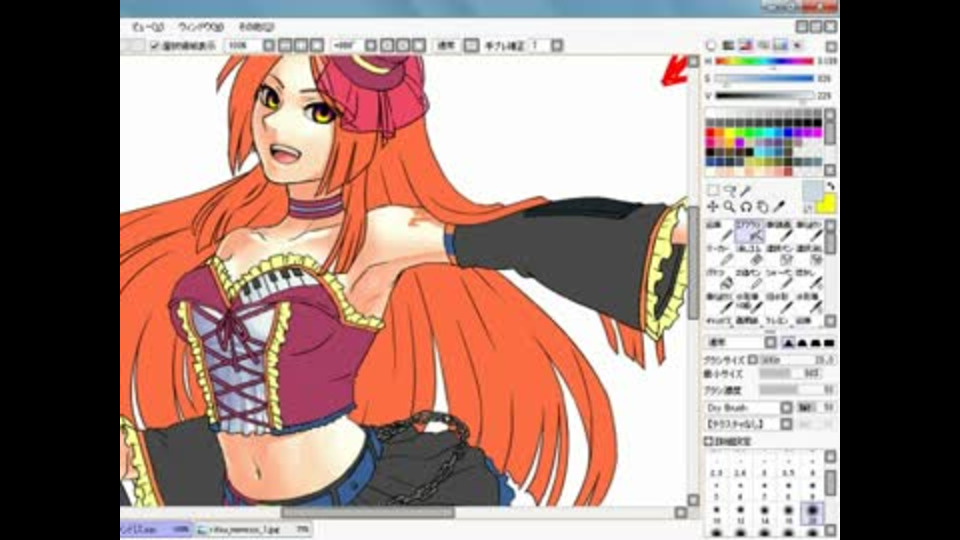Choose the highlighted エアブラシ airbrush tool
Viewport: 960px width, 540px height.
point(749,231)
